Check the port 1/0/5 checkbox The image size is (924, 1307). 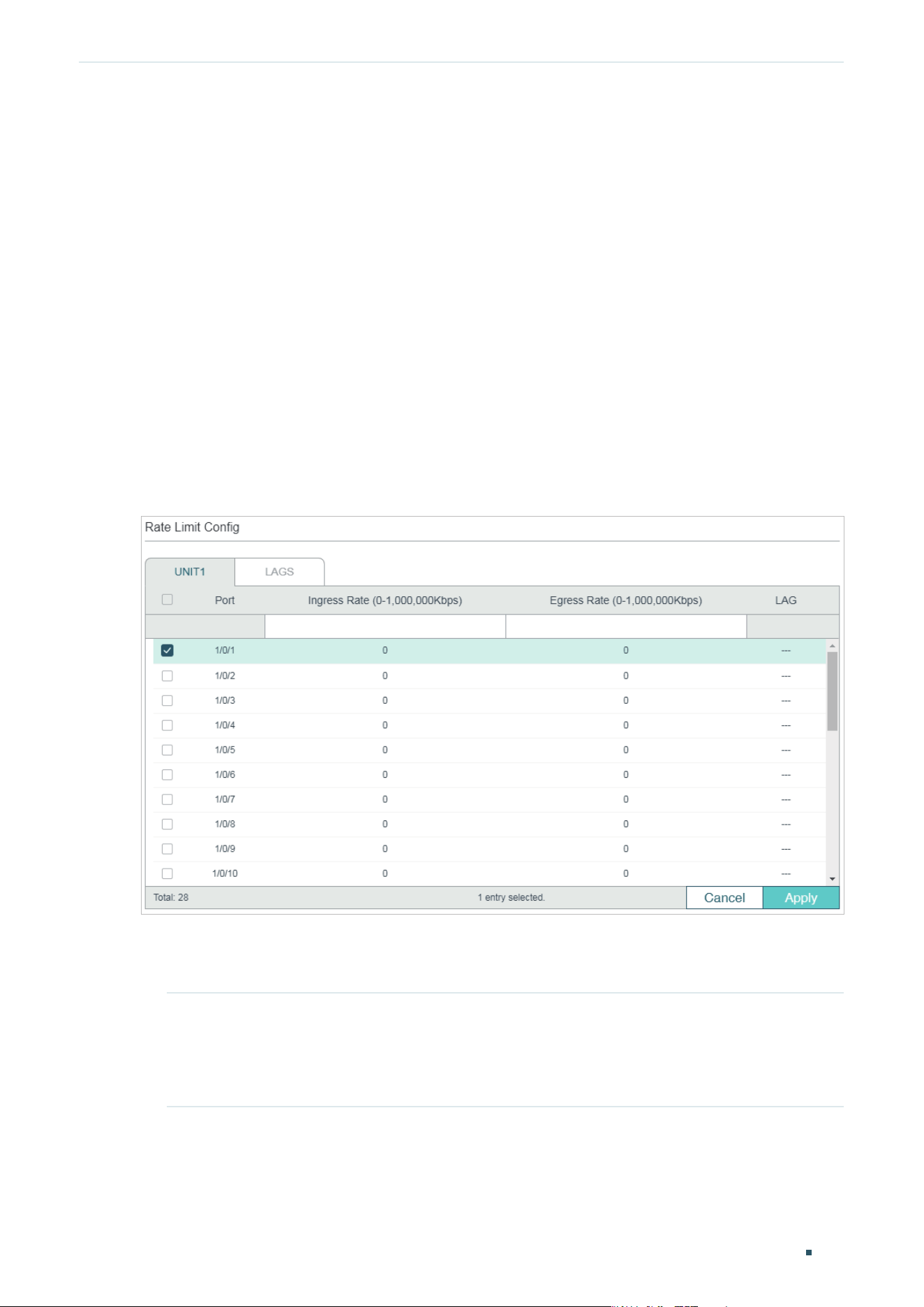167,750
